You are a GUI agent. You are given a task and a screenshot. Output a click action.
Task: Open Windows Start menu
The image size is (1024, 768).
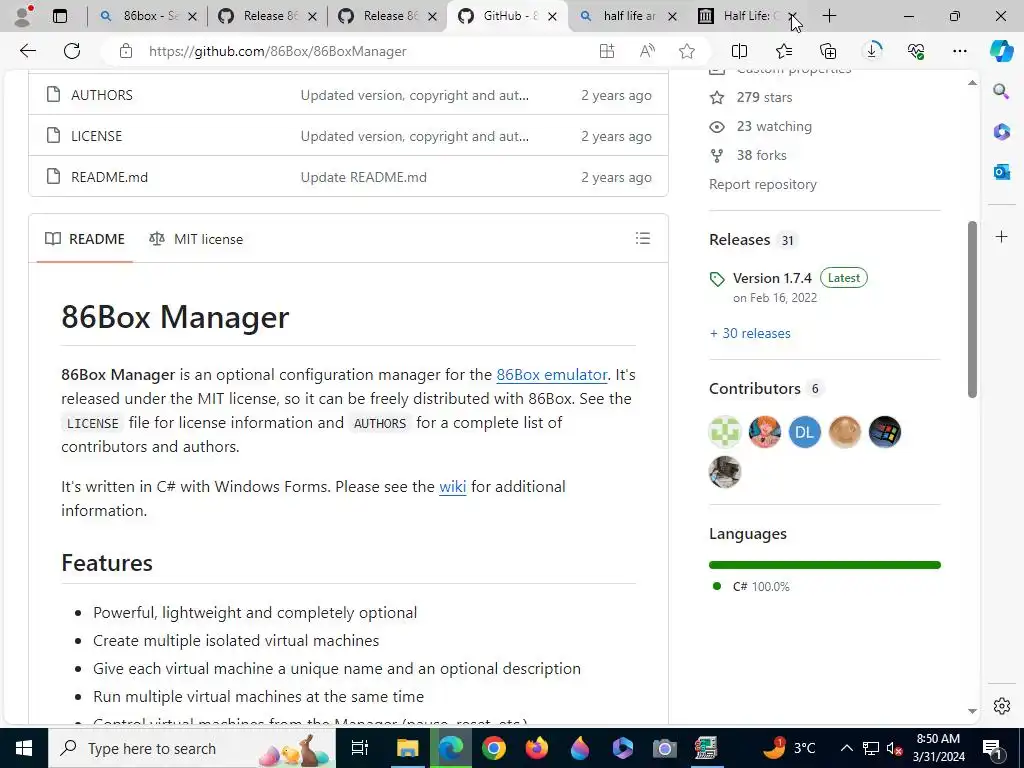coord(24,748)
